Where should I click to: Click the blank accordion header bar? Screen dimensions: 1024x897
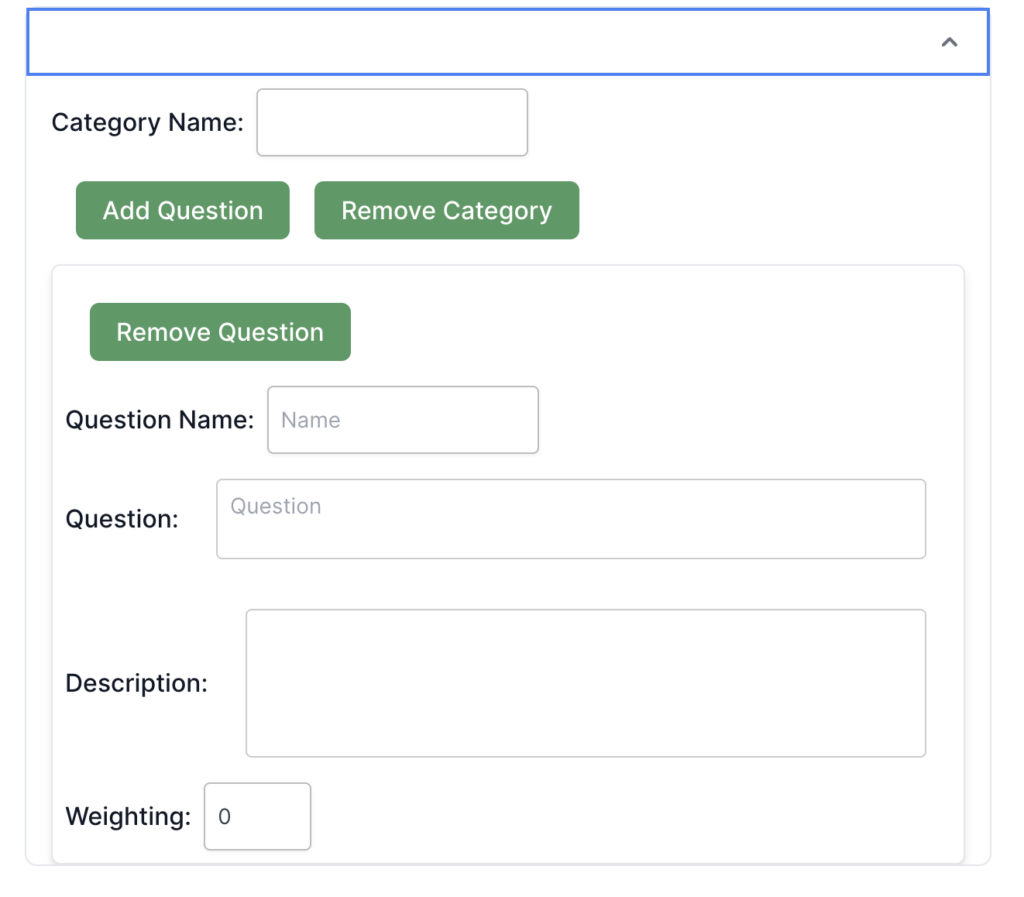point(480,42)
